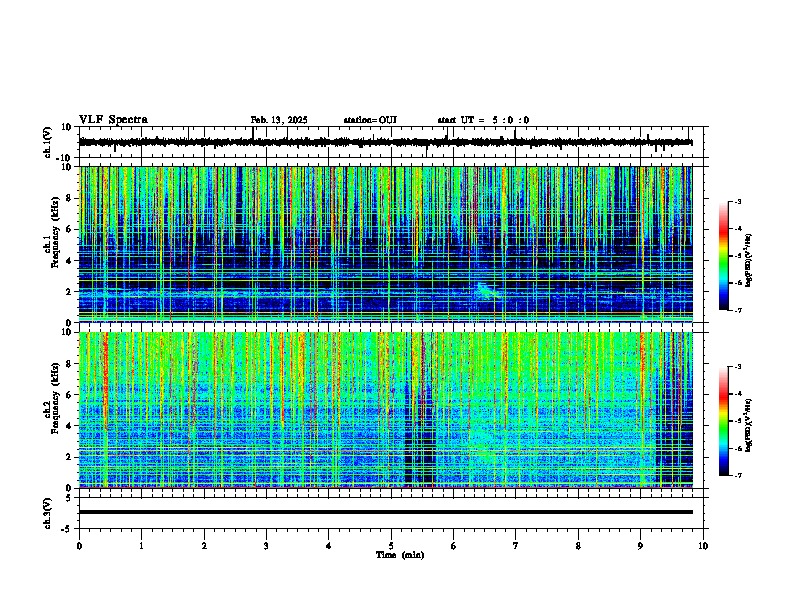This screenshot has height=612, width=792.
Task: Click the ch.1 voltage waveform trace
Action: coord(385,142)
